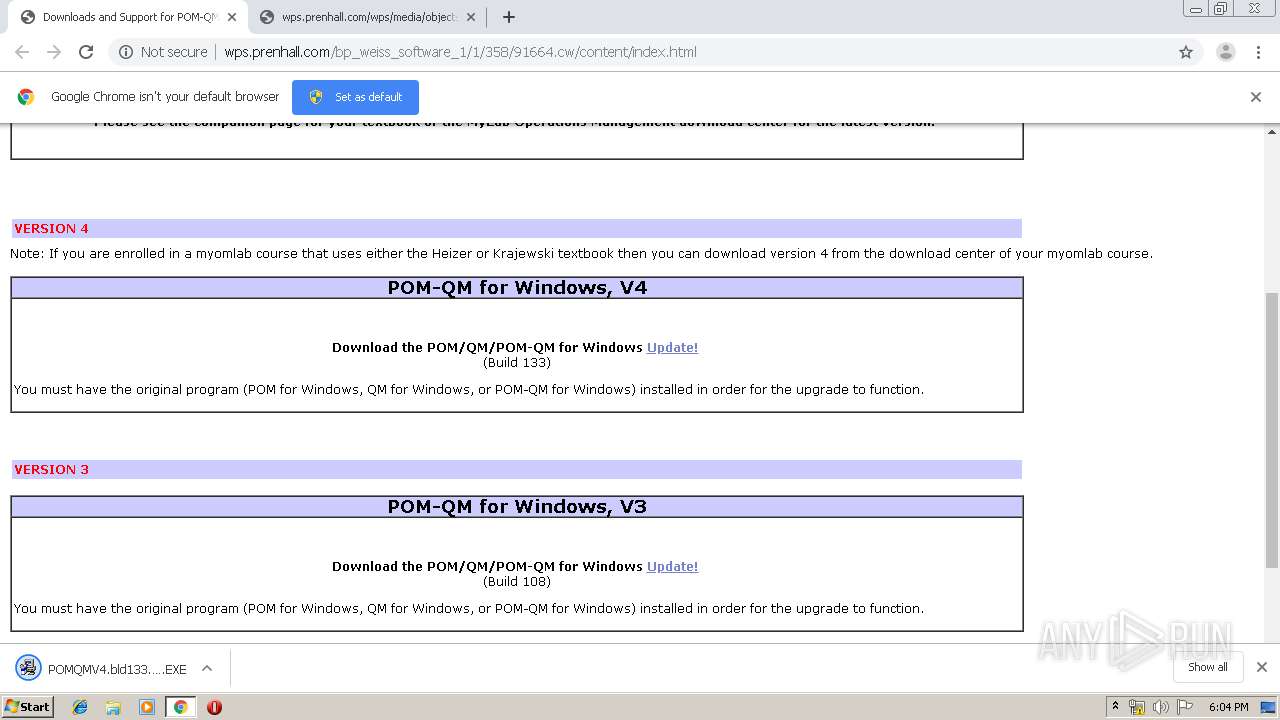Screen dimensions: 1280x720
Task: Go forward to the next page
Action: tap(54, 52)
